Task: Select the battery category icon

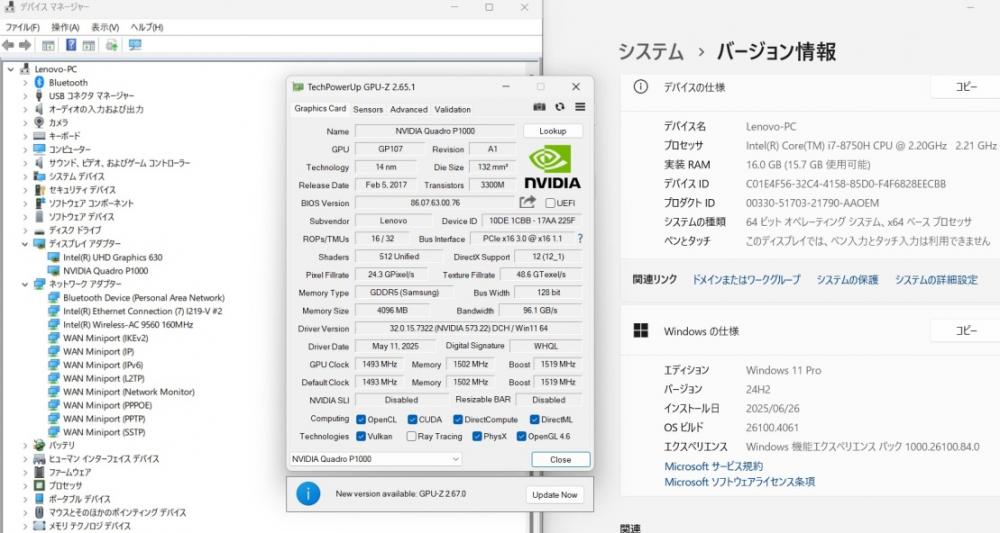Action: (40, 445)
